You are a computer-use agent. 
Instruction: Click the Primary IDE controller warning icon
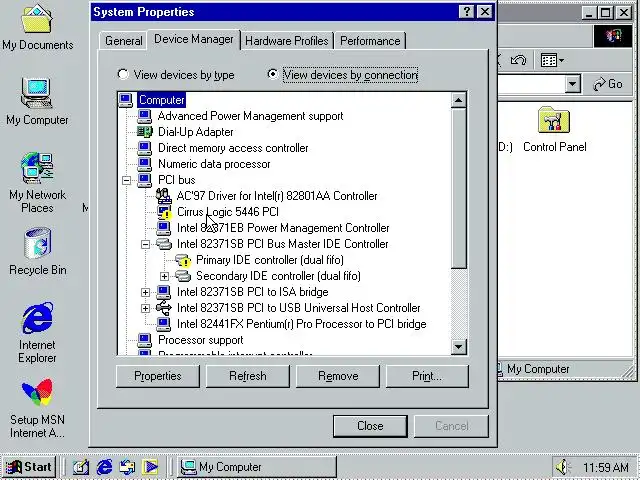point(183,260)
